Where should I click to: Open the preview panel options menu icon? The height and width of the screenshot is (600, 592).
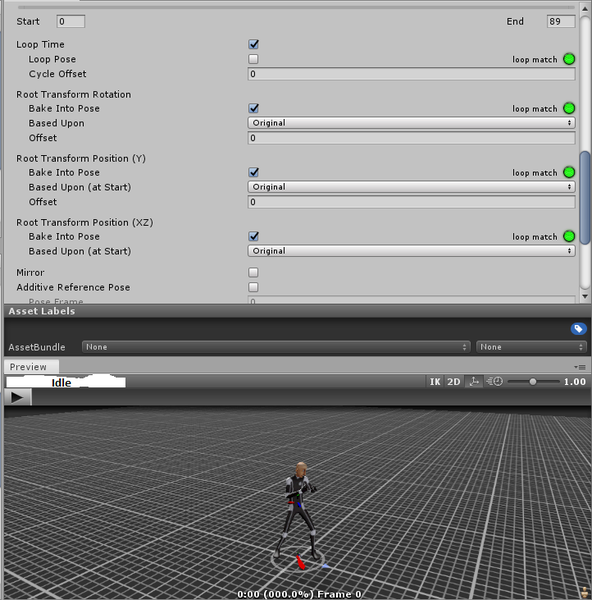click(580, 367)
